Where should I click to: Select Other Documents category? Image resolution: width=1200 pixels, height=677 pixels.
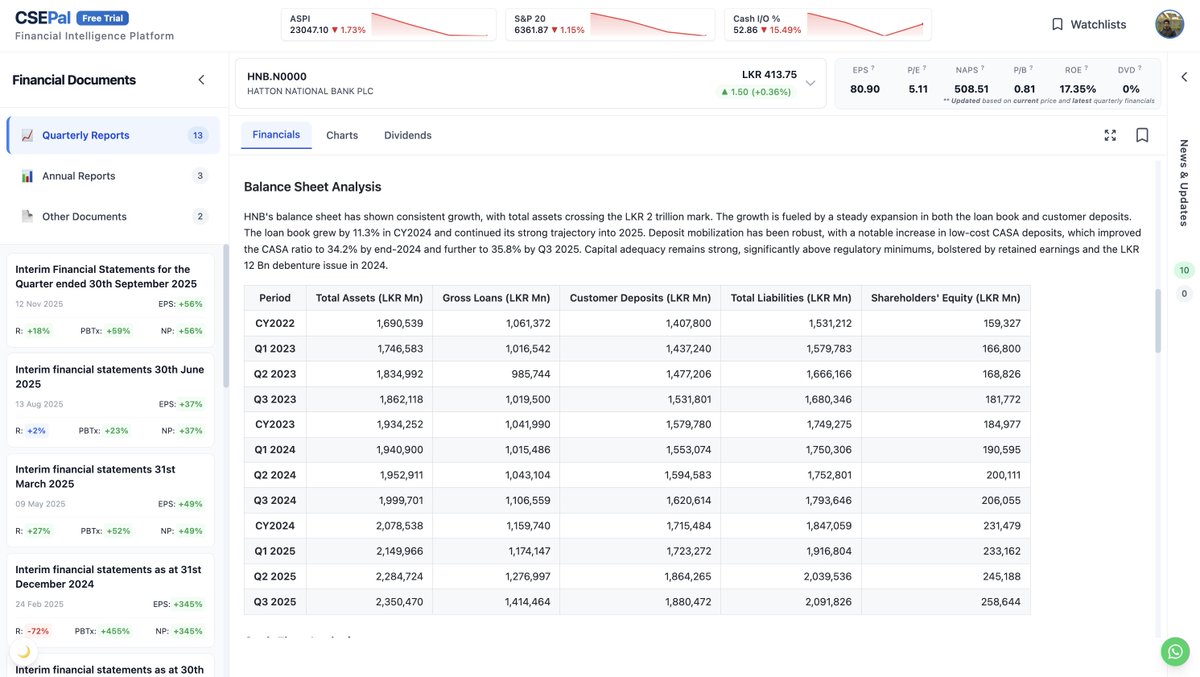tap(113, 216)
